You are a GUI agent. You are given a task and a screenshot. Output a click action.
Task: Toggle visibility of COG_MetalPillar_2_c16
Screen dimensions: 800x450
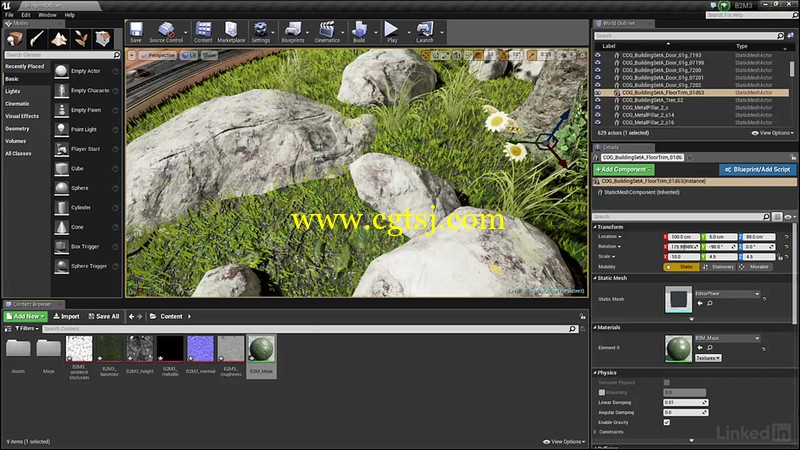pos(598,122)
